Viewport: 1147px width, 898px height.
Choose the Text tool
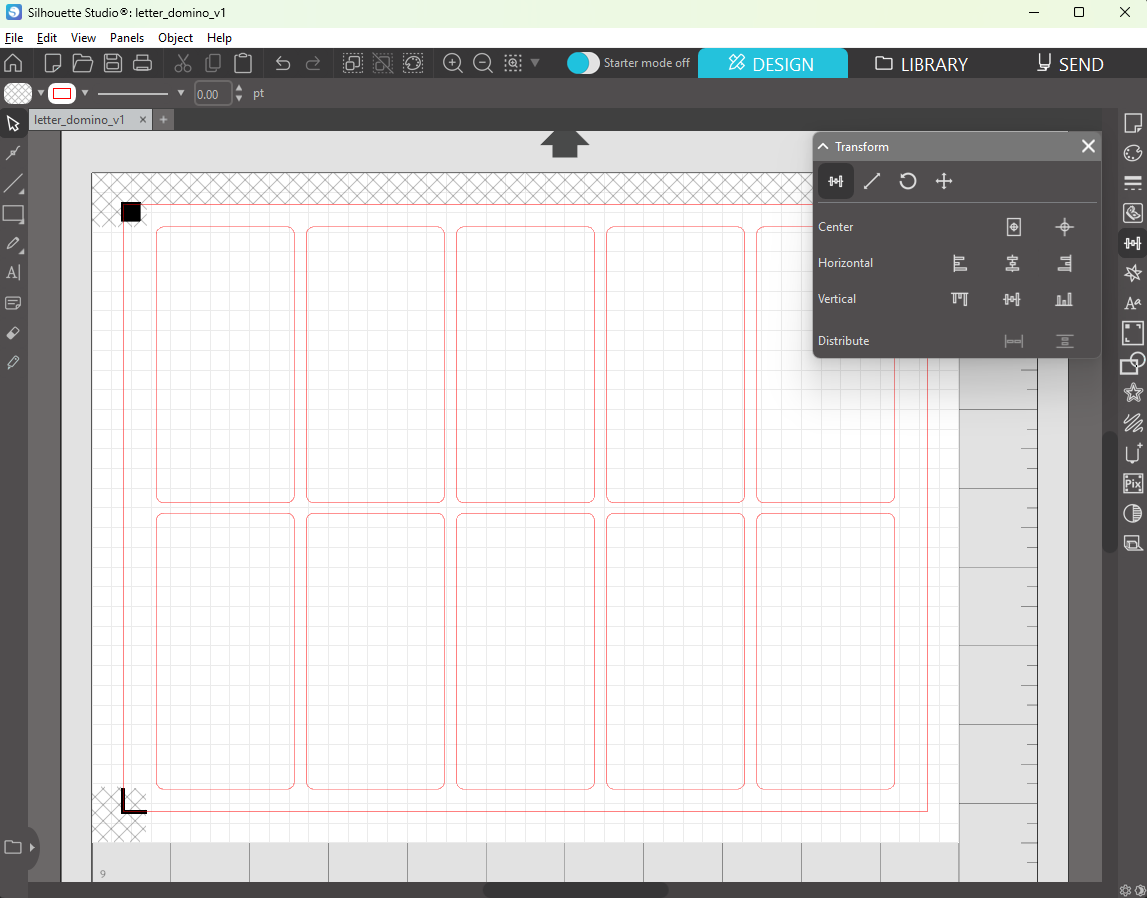[x=13, y=273]
